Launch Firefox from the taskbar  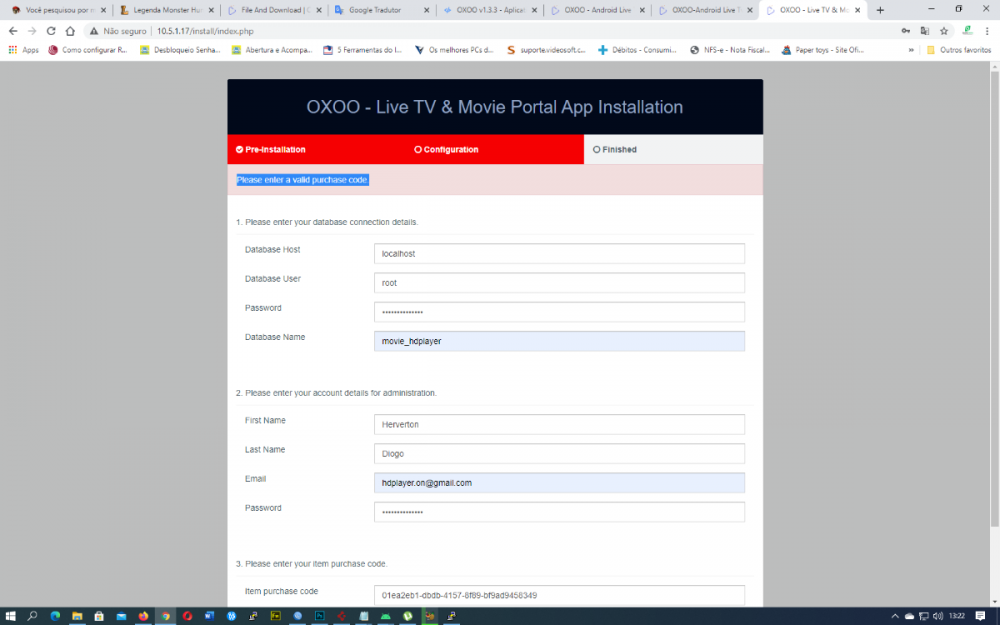(143, 616)
